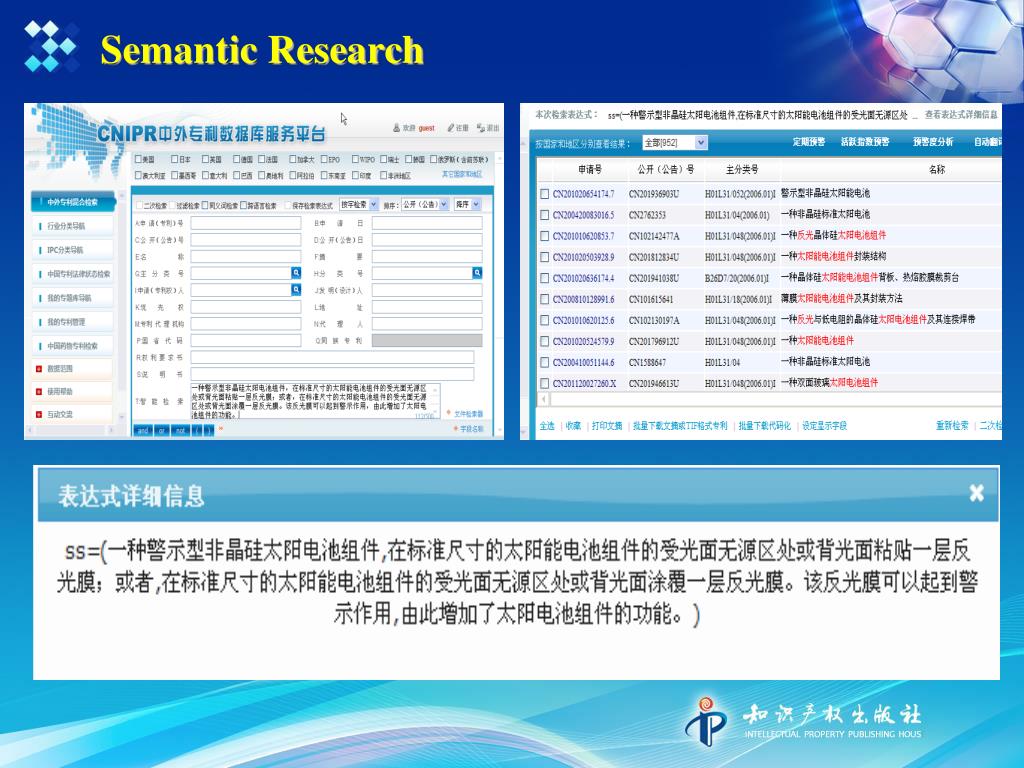Screen dimensions: 1024x768
Task: Open 中国药物专利检索 sidebar item
Action: click(x=72, y=345)
